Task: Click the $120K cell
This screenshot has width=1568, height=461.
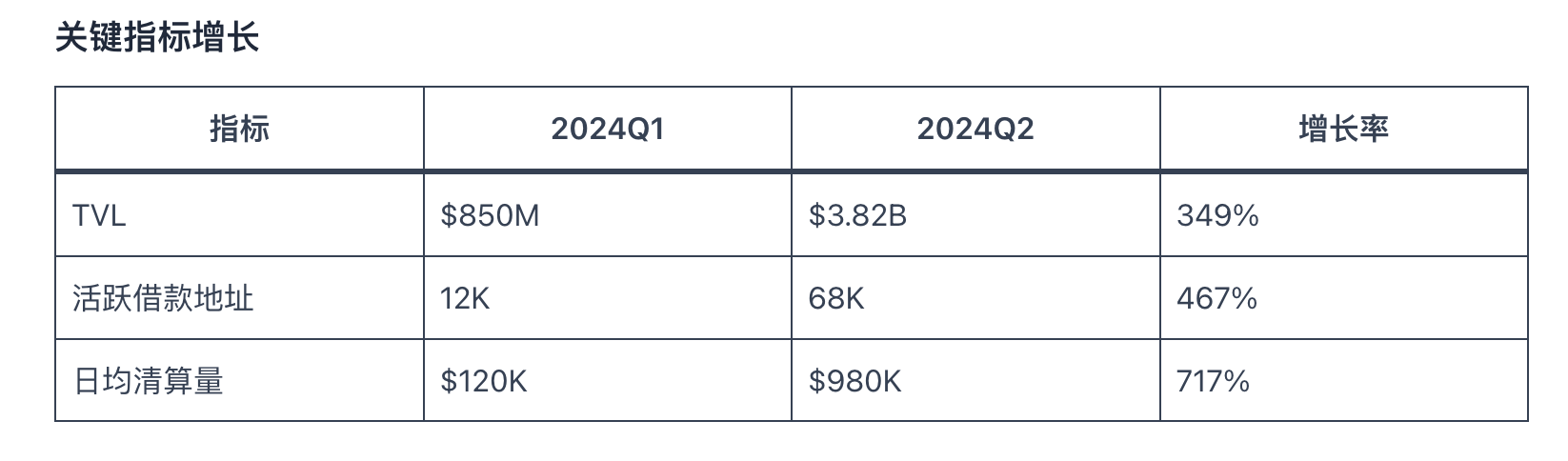Action: coord(608,381)
